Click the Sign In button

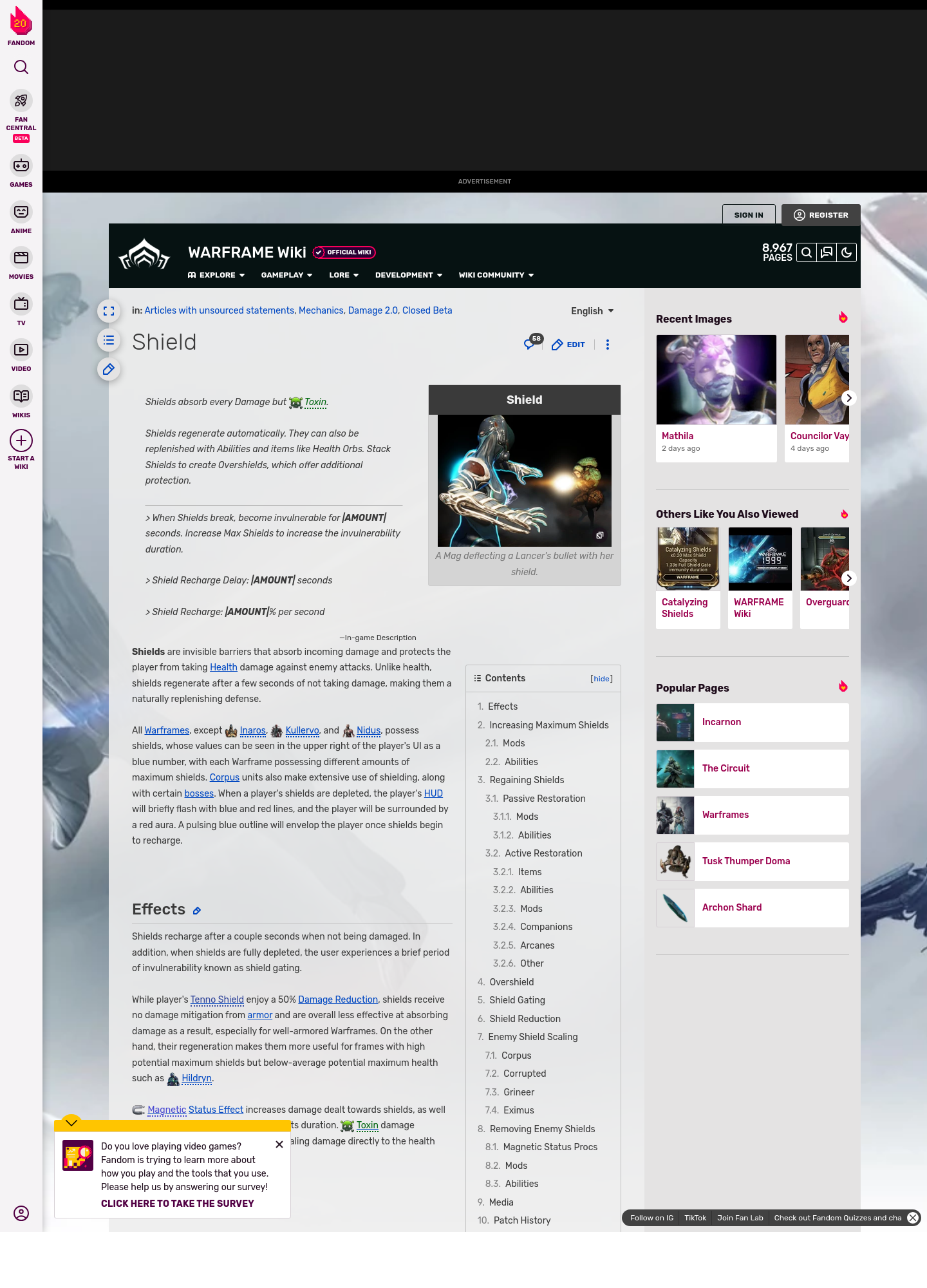click(x=749, y=215)
